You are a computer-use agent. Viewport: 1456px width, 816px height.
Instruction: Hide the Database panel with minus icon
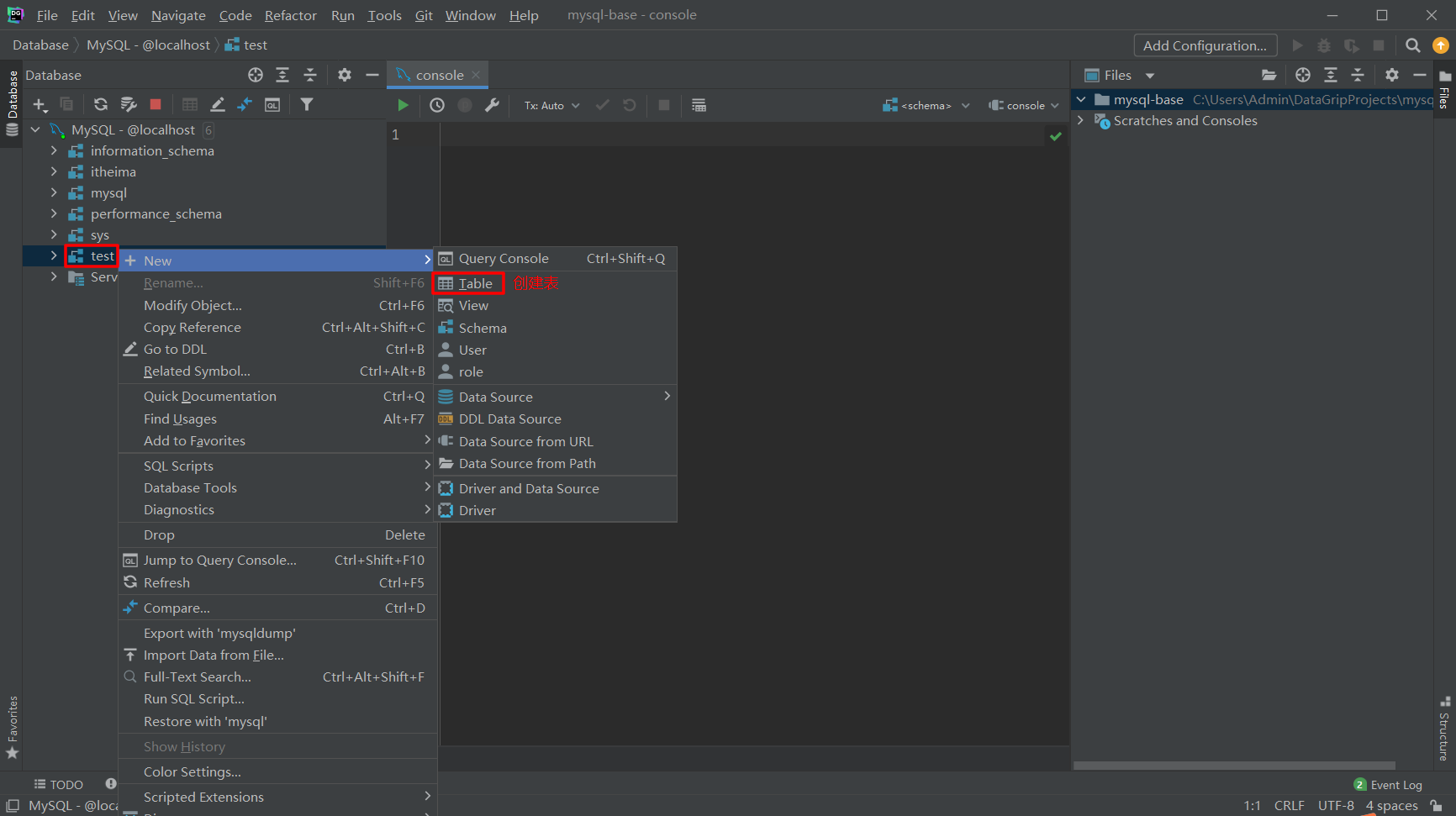pyautogui.click(x=372, y=75)
